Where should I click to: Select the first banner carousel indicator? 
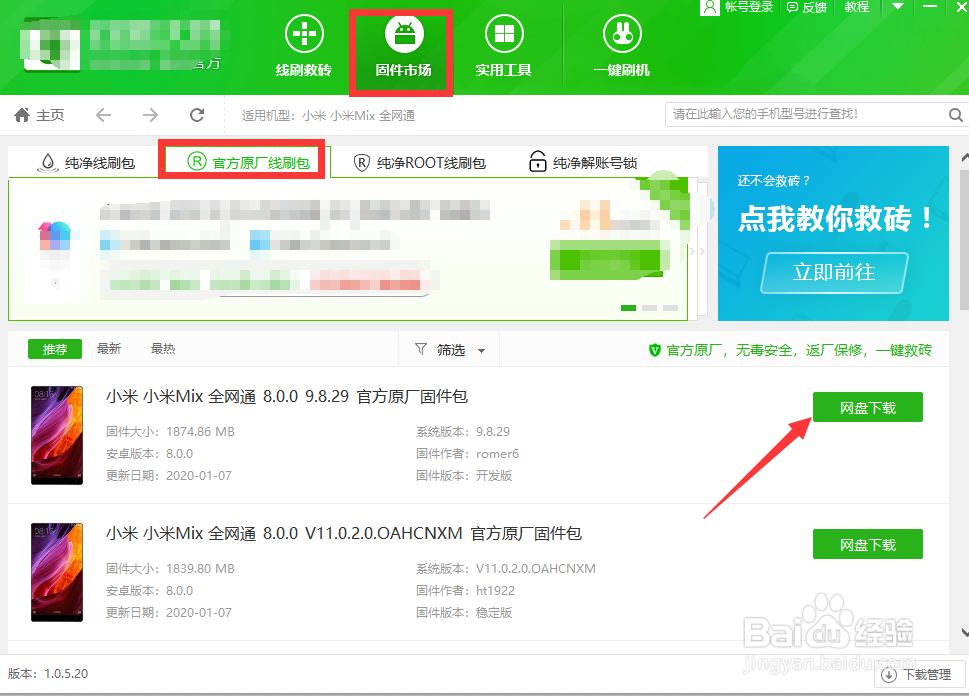(x=628, y=308)
